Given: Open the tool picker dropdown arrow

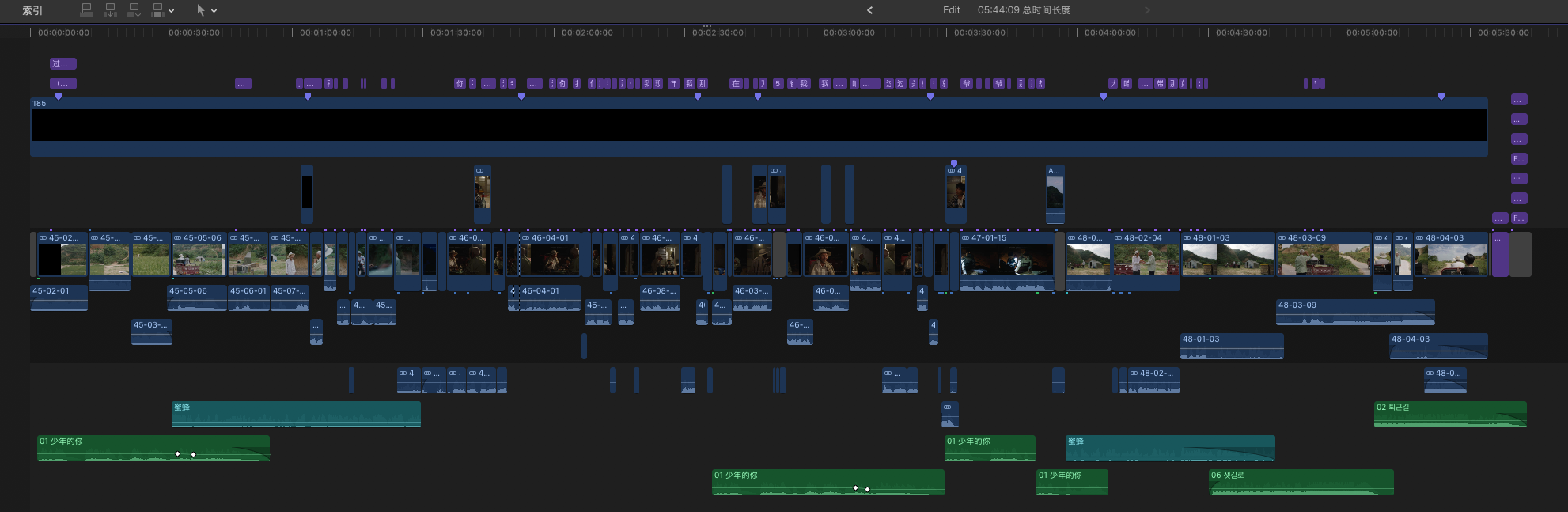Looking at the screenshot, I should click(214, 11).
